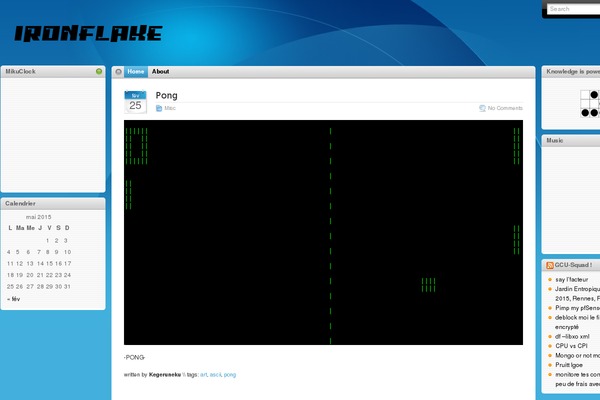Open feed item 'deblock moi le'
The image size is (600, 400).
tap(577, 322)
